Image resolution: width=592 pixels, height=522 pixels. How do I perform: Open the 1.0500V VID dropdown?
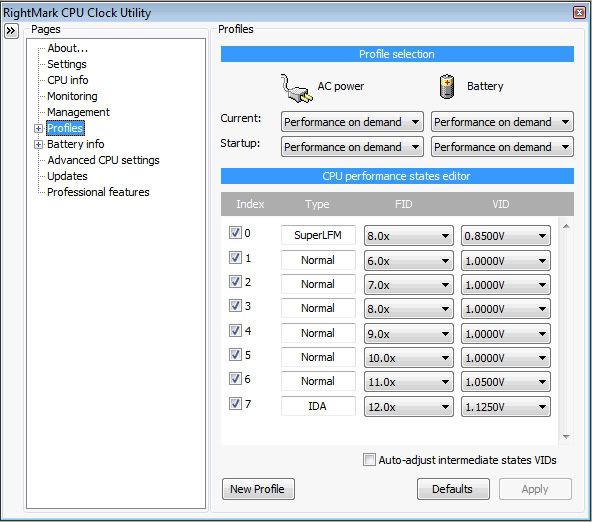tap(506, 382)
